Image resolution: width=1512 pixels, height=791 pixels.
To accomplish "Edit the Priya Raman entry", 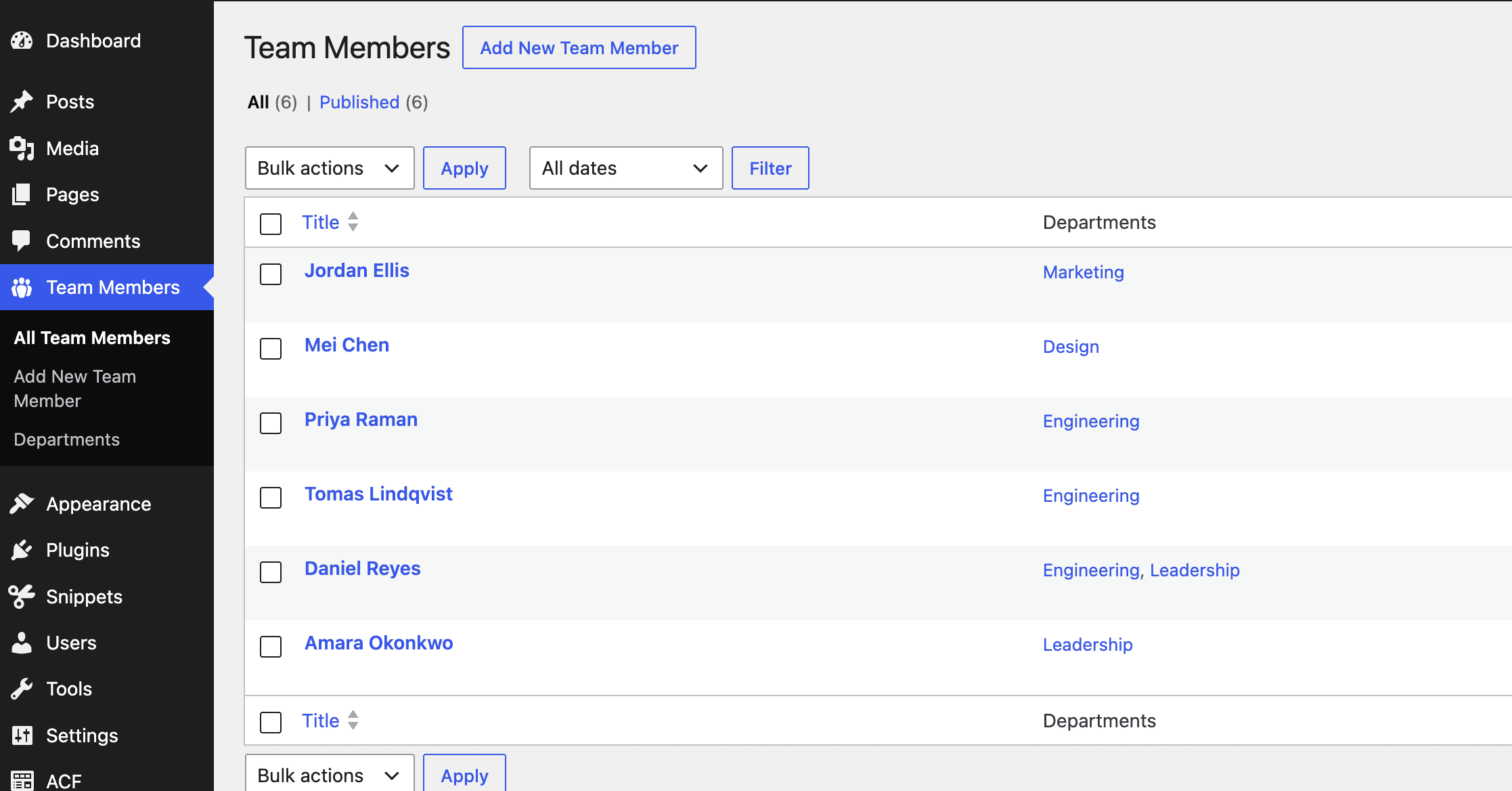I will [361, 419].
